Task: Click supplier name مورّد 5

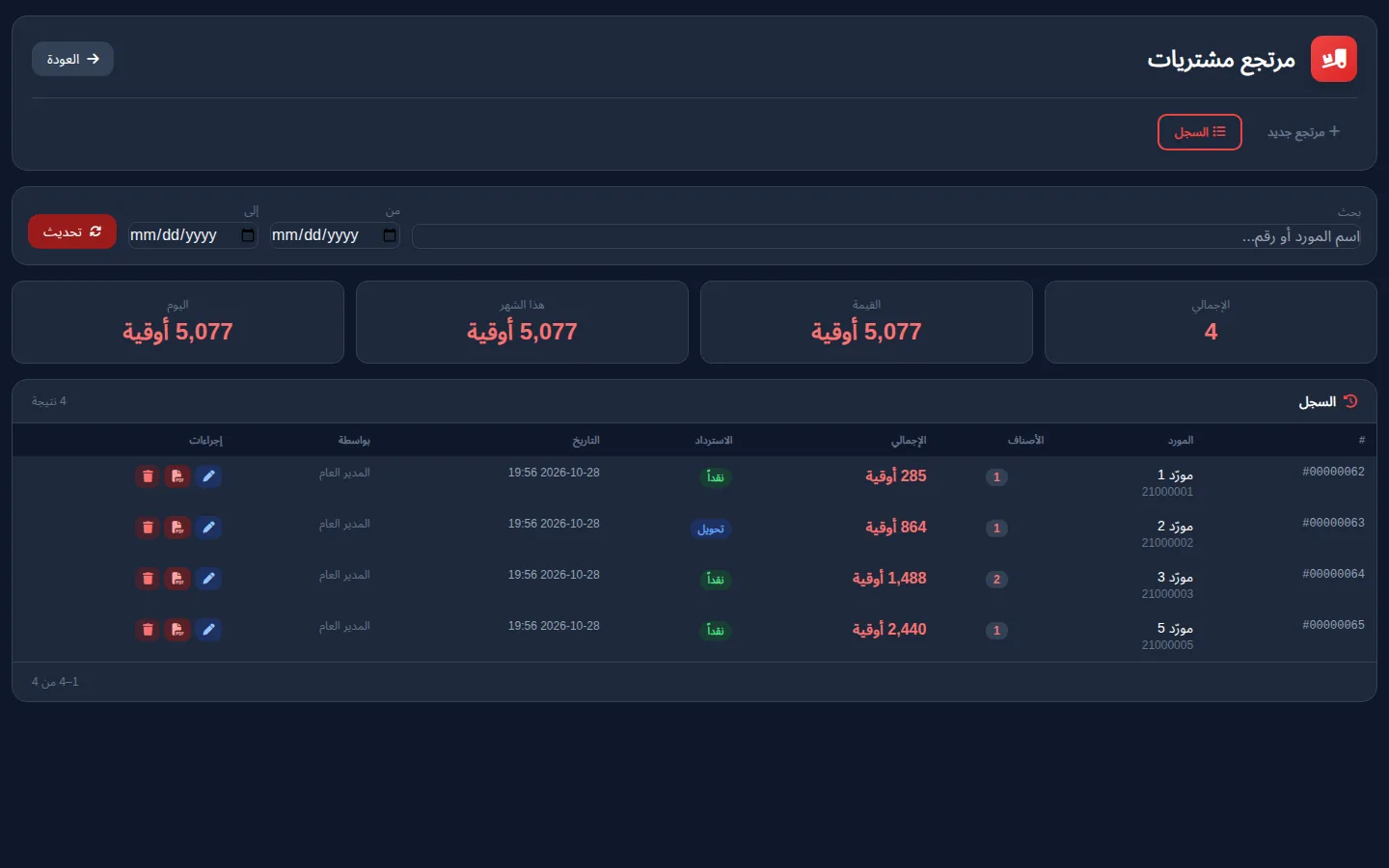Action: pyautogui.click(x=1175, y=628)
